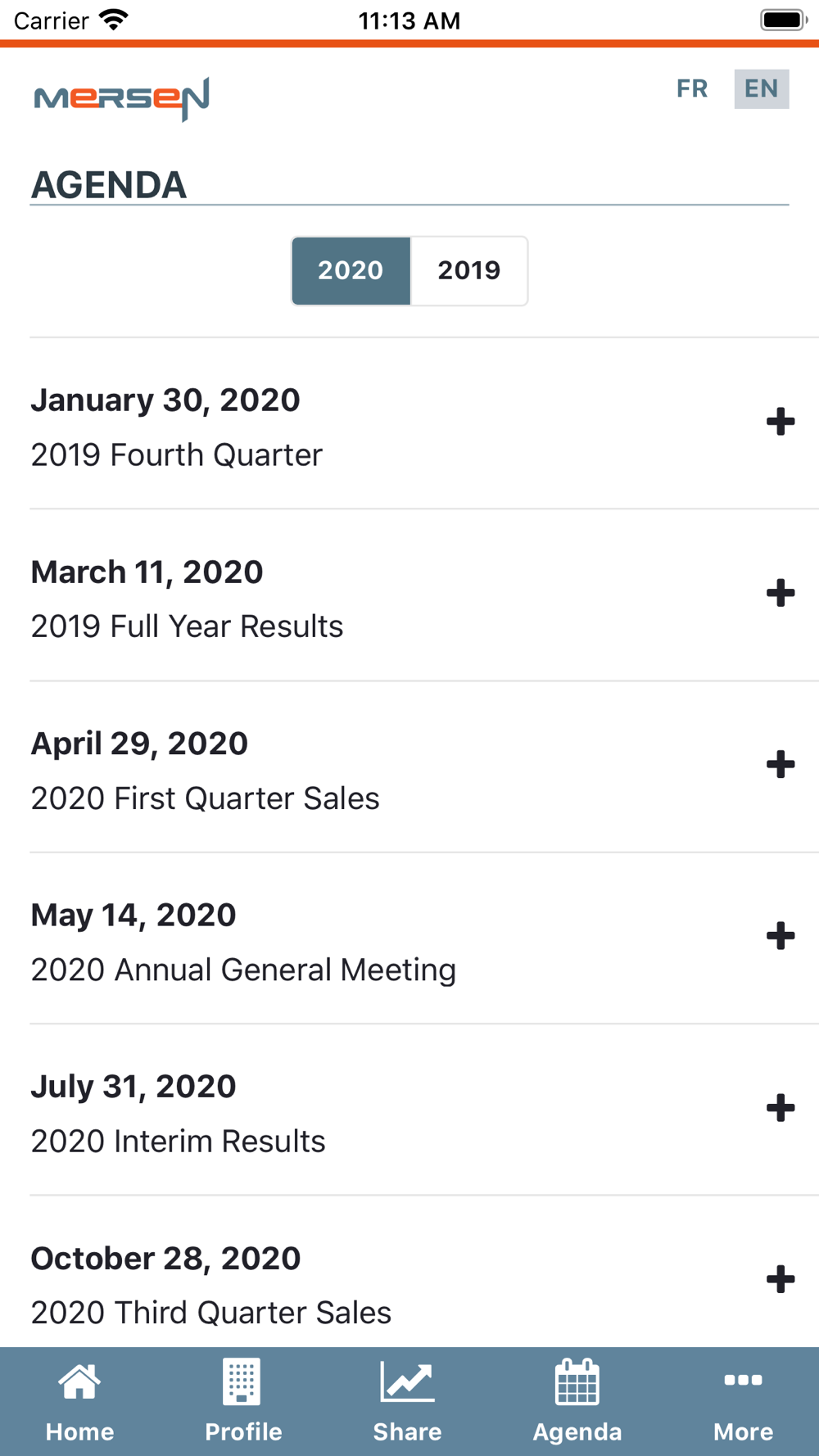This screenshot has height=1456, width=819.
Task: Expand the October 28, 2020 event
Action: 781,1279
